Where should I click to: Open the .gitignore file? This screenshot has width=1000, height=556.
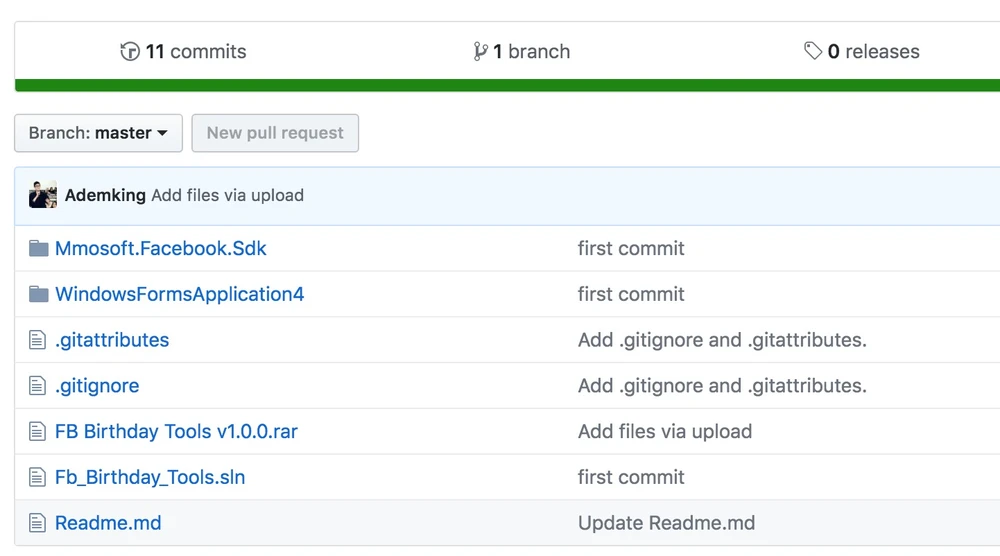97,386
